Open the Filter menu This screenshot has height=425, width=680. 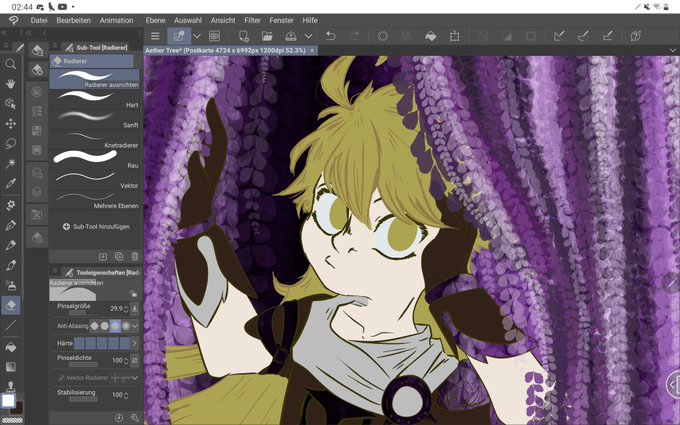pos(252,20)
